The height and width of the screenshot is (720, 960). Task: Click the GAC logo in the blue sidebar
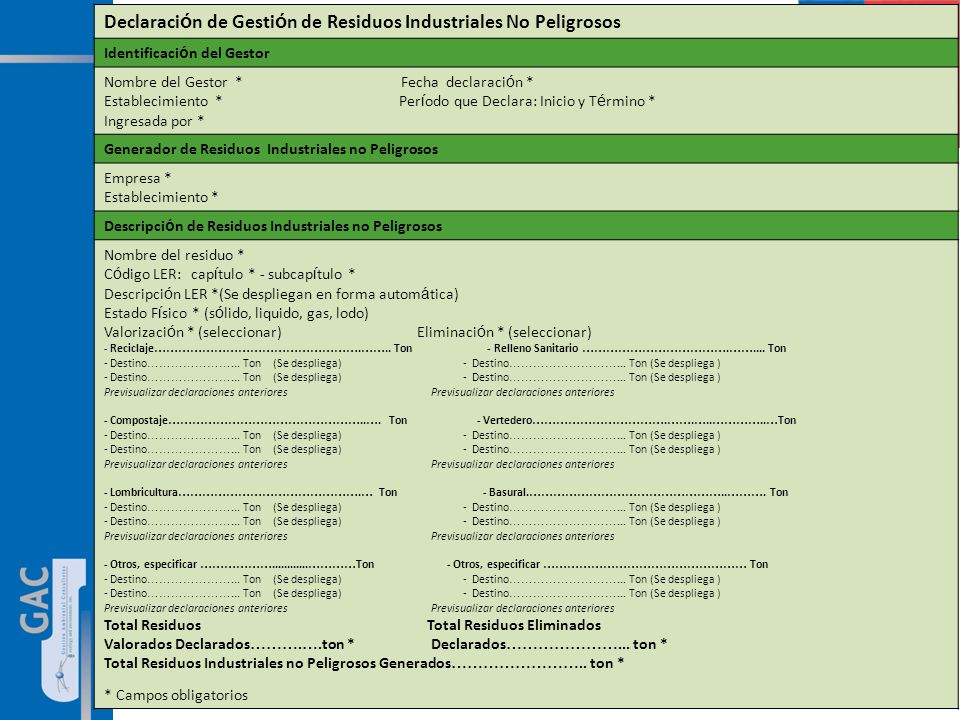pyautogui.click(x=51, y=631)
